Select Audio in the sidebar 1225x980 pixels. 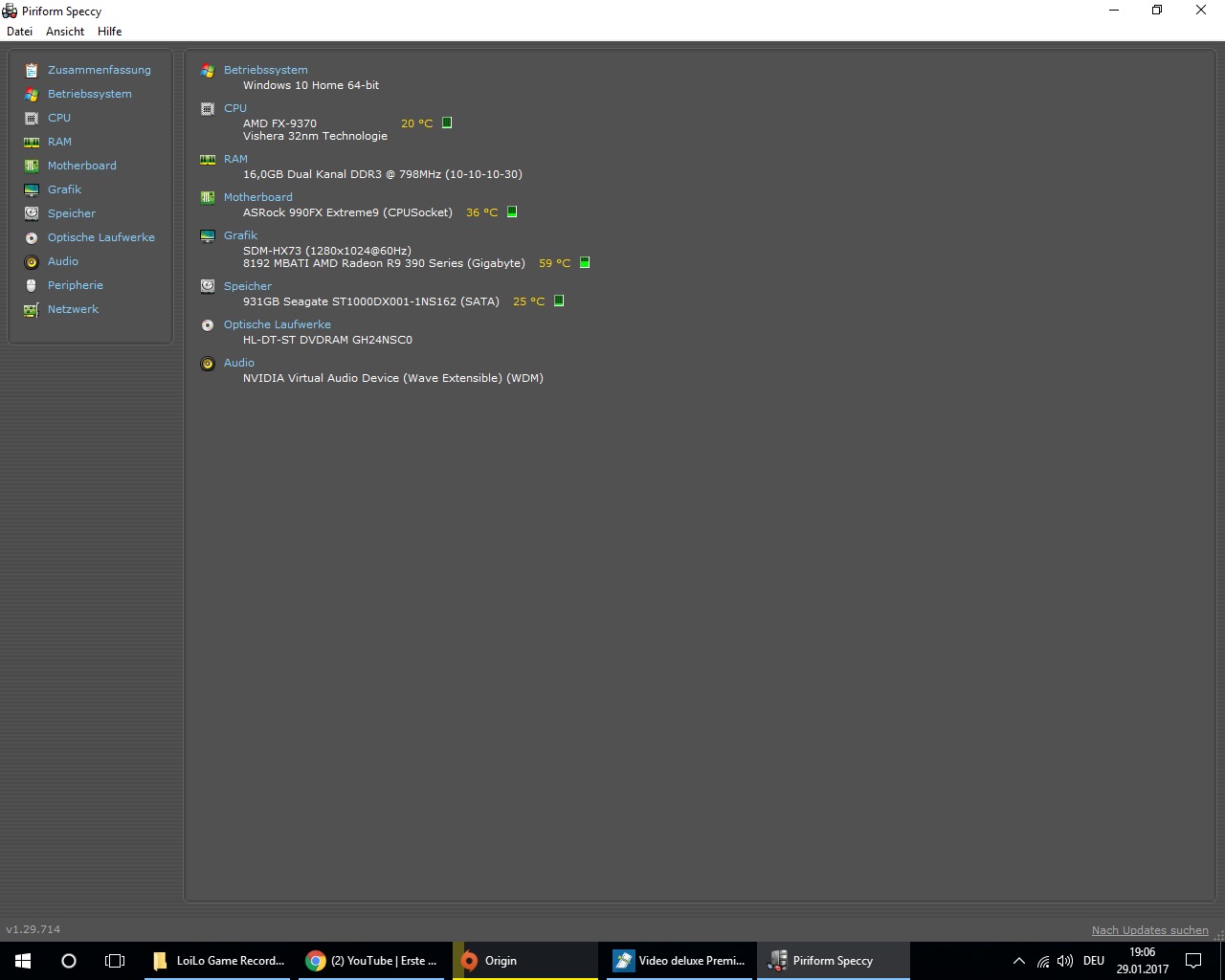point(63,261)
